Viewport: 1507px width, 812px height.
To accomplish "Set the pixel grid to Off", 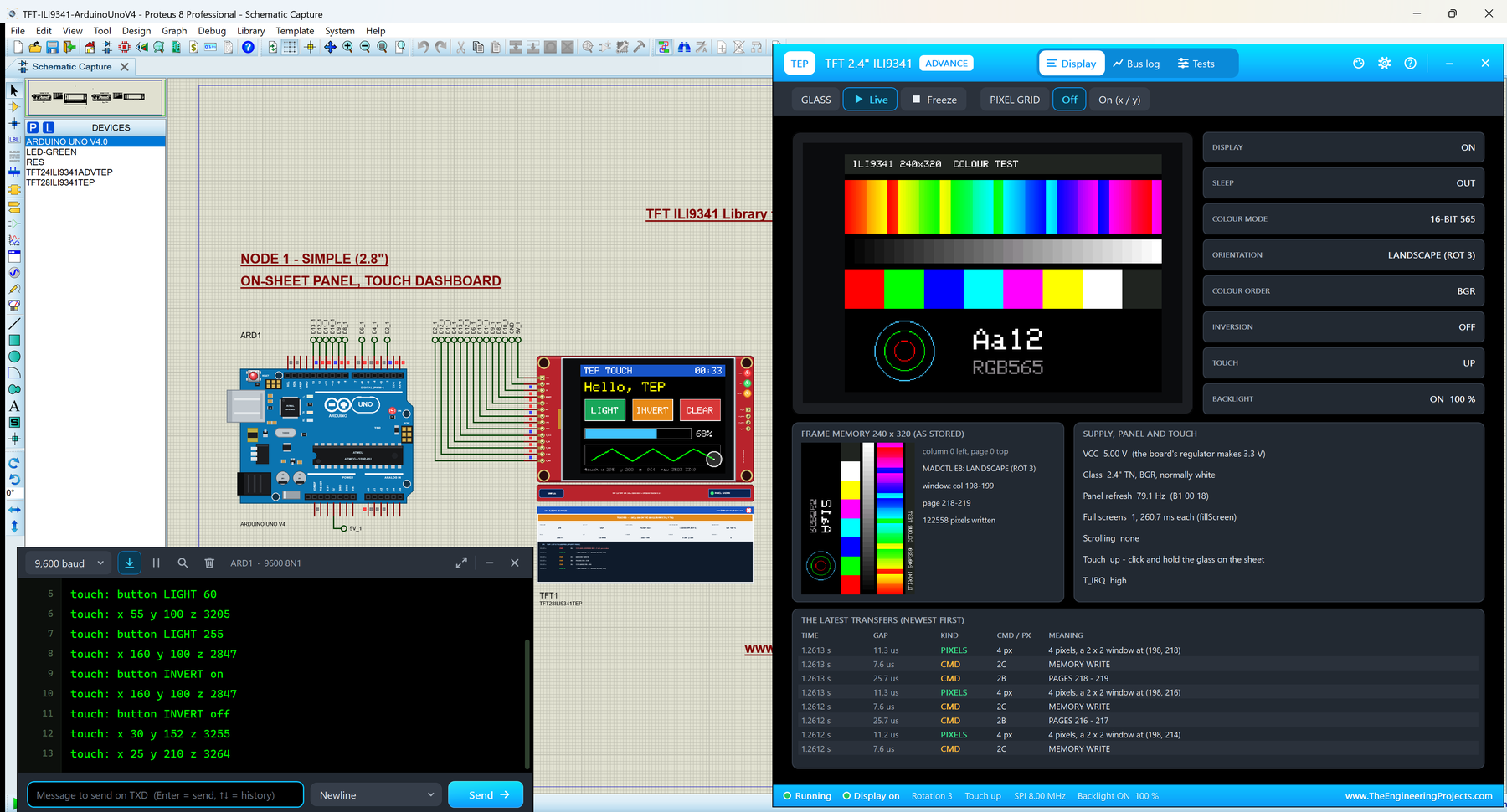I will point(1069,100).
